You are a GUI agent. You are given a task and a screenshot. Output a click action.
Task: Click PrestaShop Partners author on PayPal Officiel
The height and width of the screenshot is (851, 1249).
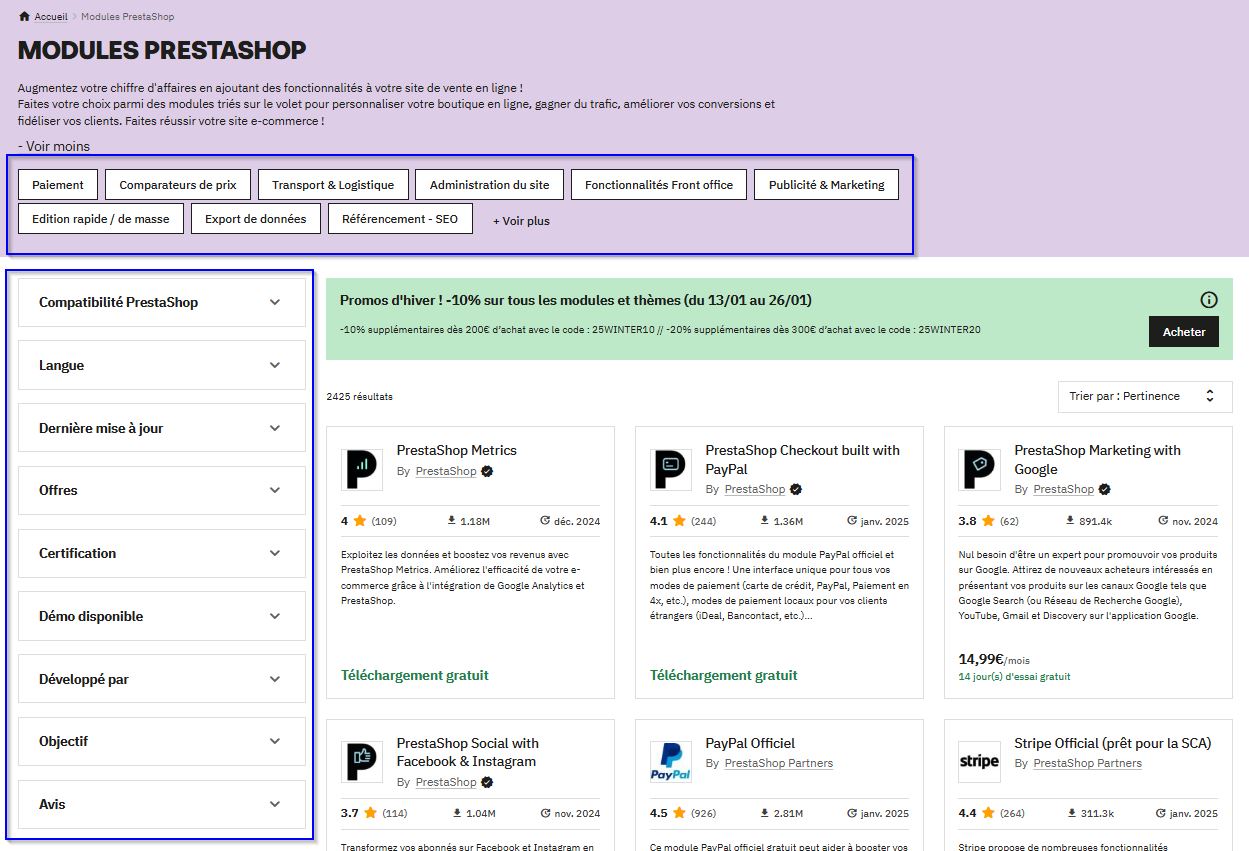click(x=779, y=763)
